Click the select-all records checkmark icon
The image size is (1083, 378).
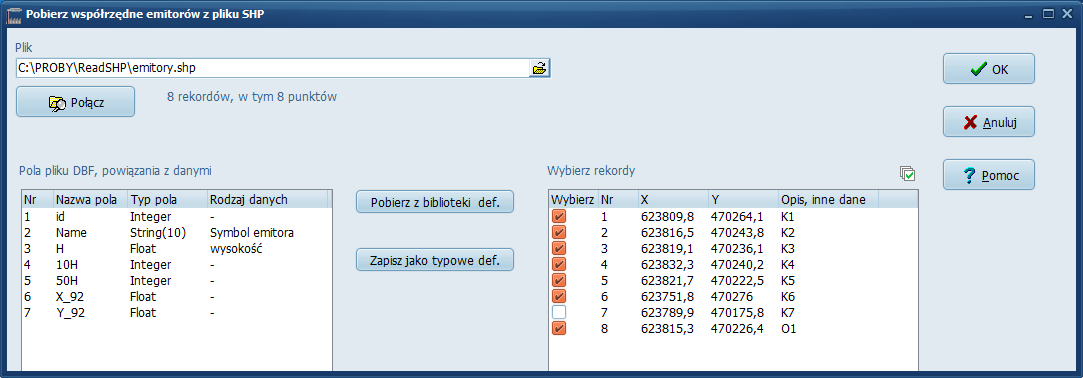(908, 173)
